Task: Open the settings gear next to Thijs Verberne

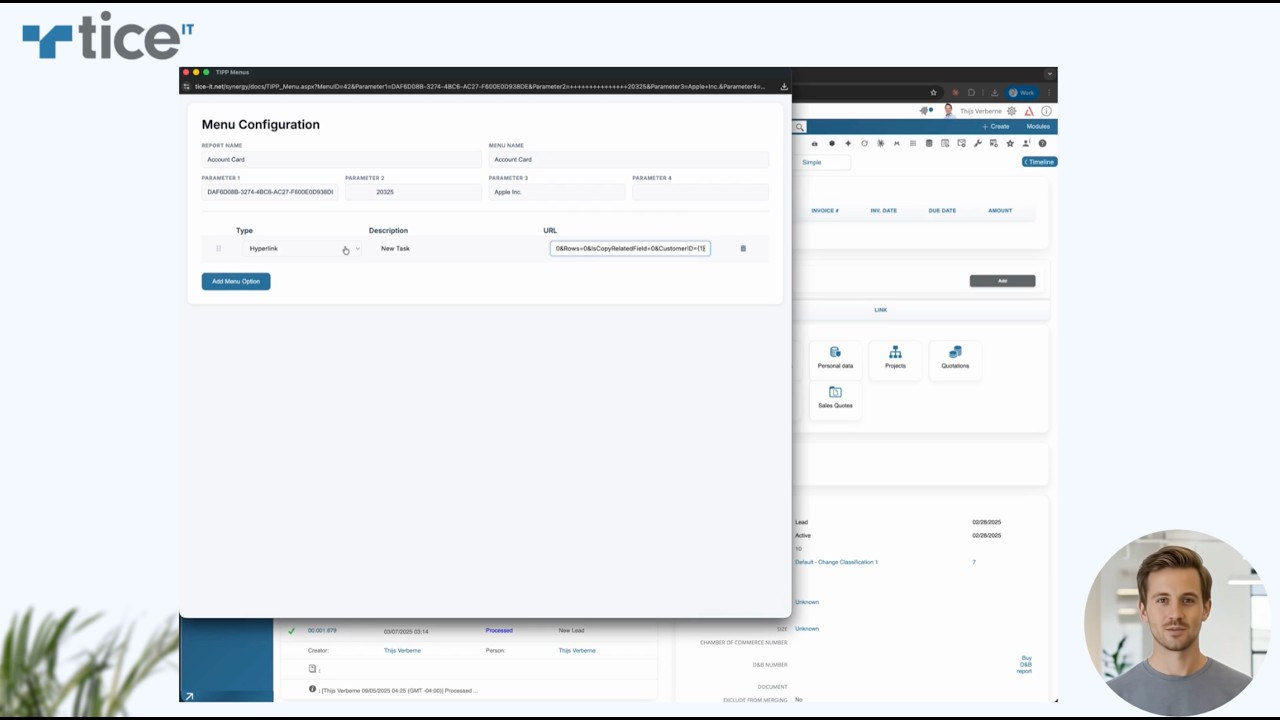Action: click(1012, 111)
